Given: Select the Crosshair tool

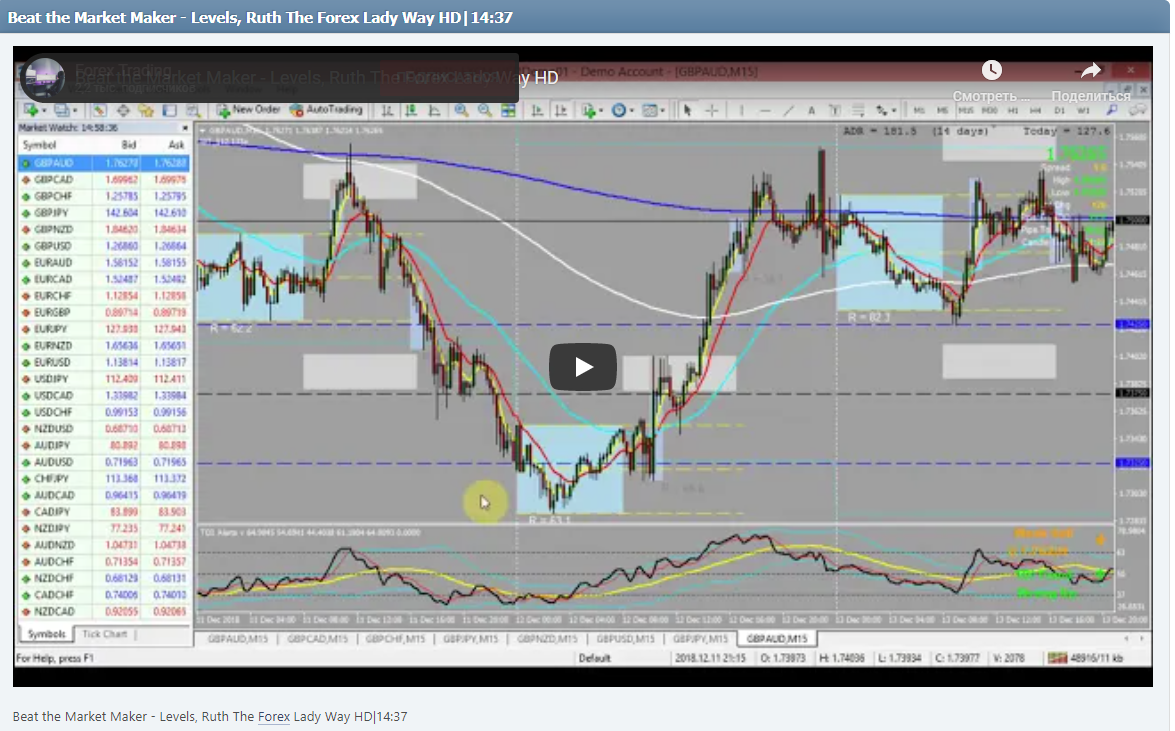Looking at the screenshot, I should click(x=712, y=111).
